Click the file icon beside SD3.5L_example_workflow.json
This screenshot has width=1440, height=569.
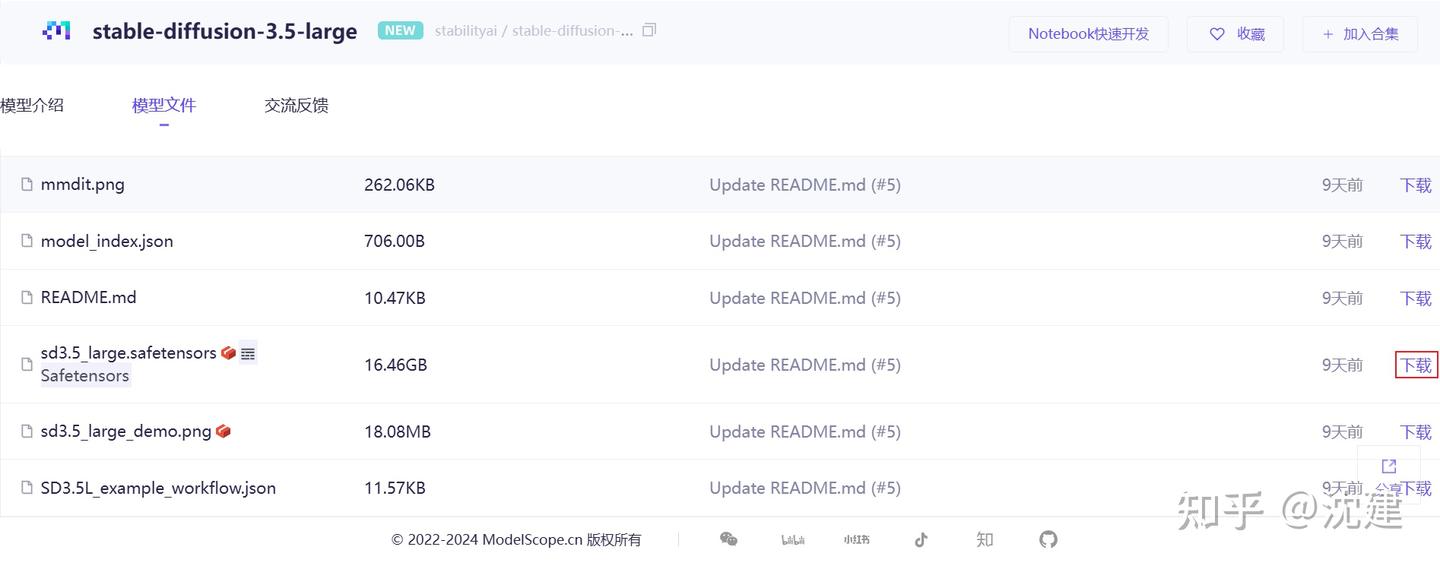(27, 488)
